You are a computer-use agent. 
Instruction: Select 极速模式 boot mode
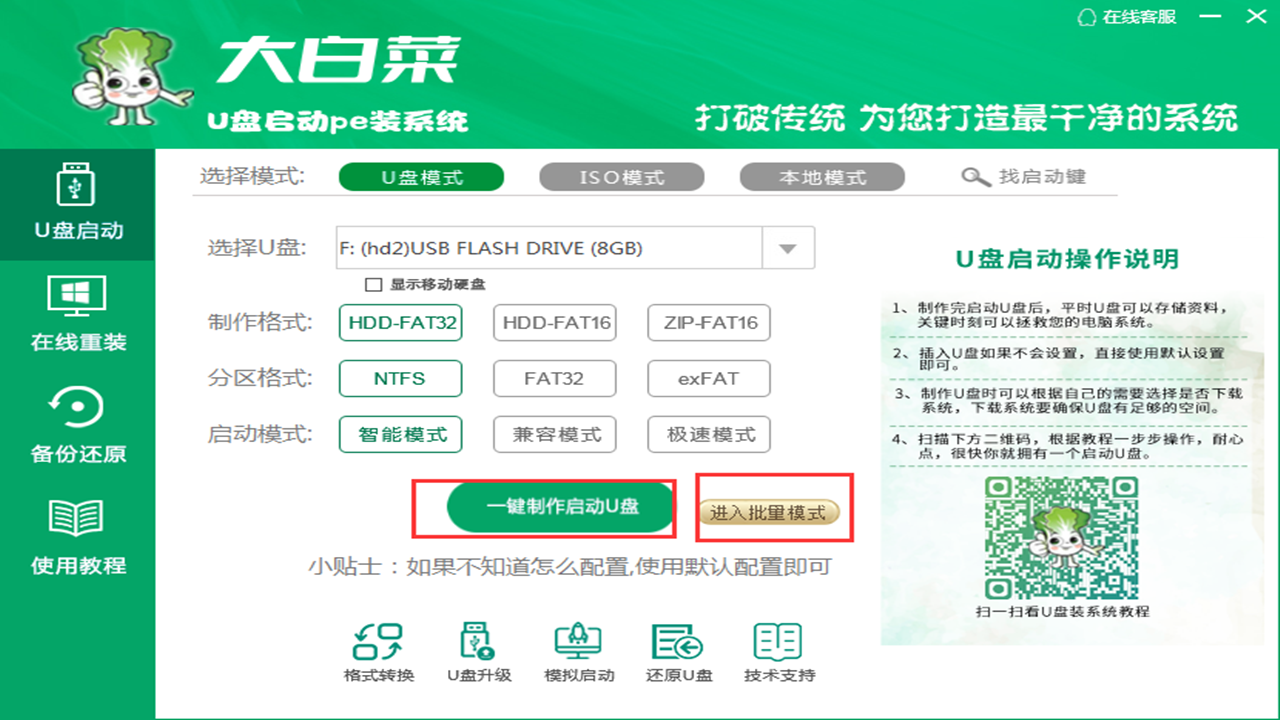click(x=709, y=435)
